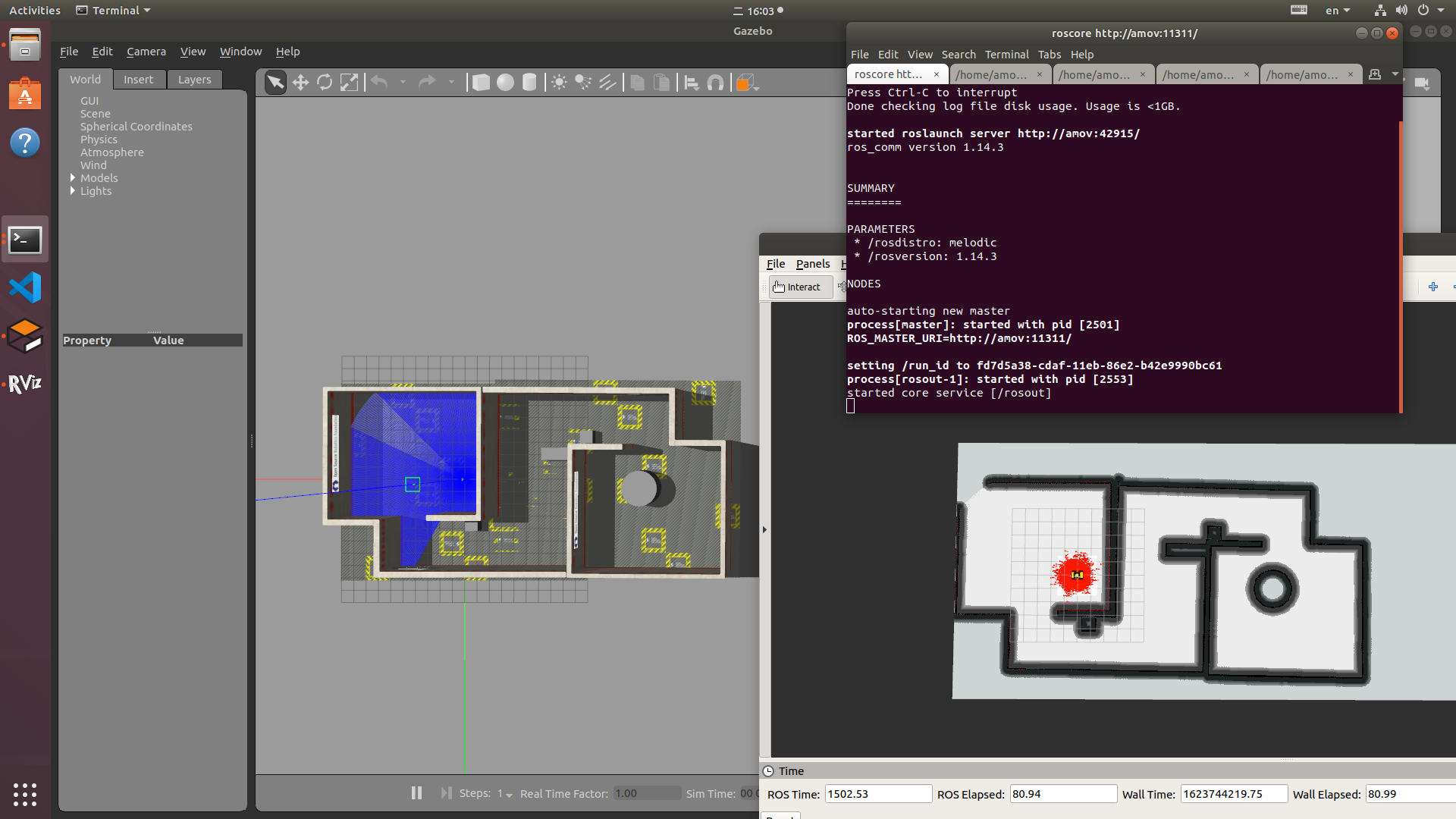Screen dimensions: 1456x819
Task: Switch to the Insert tab in Gazebo
Action: coord(138,80)
